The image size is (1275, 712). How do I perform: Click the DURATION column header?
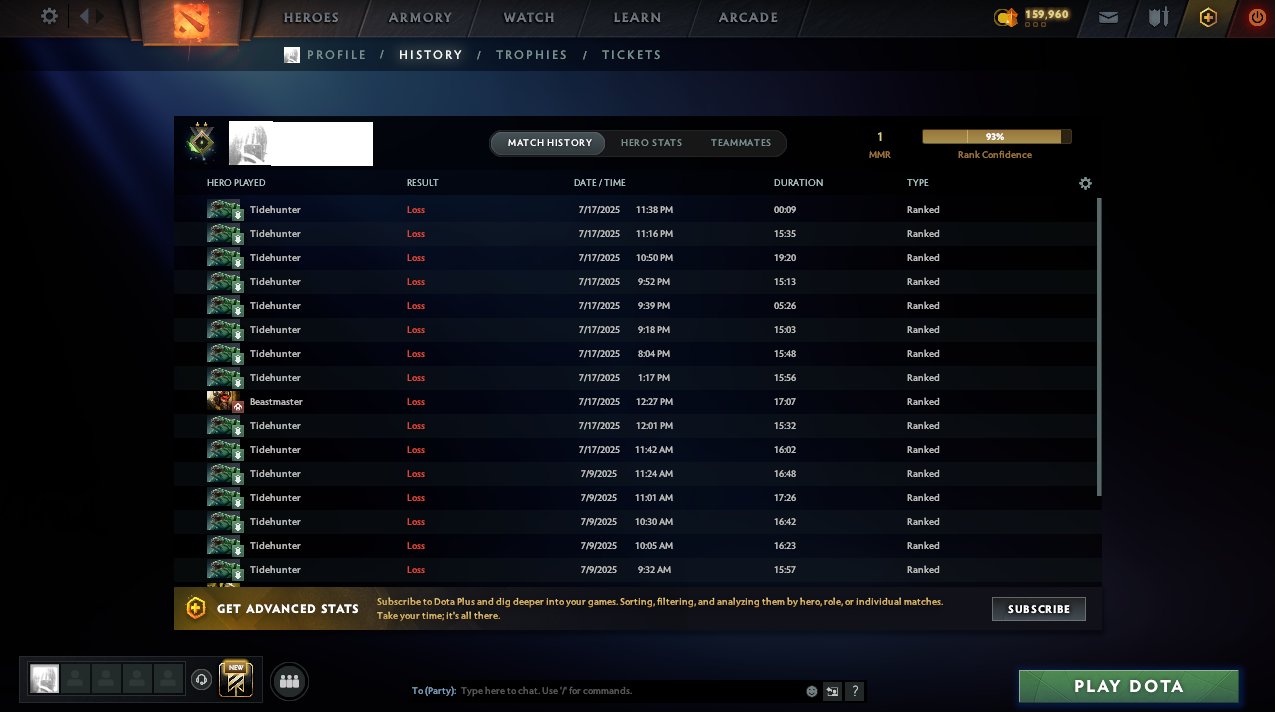point(798,183)
